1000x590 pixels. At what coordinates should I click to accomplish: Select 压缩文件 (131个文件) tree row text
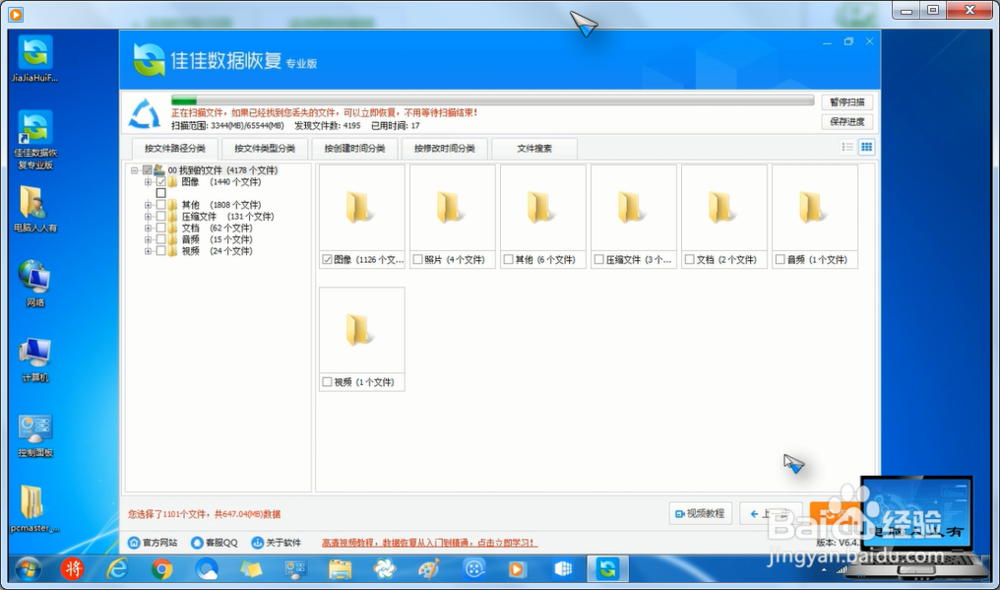[x=228, y=217]
